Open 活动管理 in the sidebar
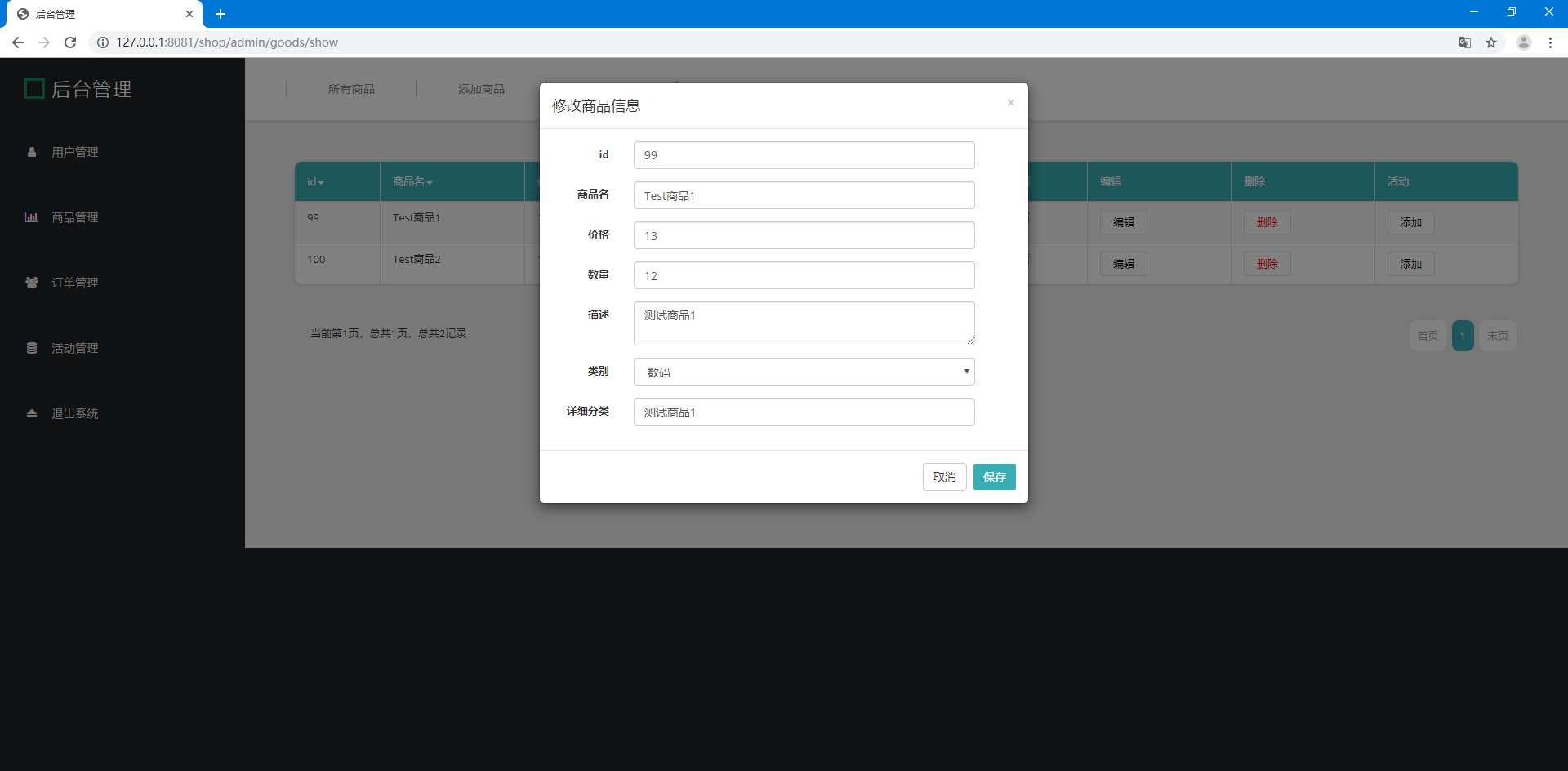Viewport: 1568px width, 771px height. (75, 348)
